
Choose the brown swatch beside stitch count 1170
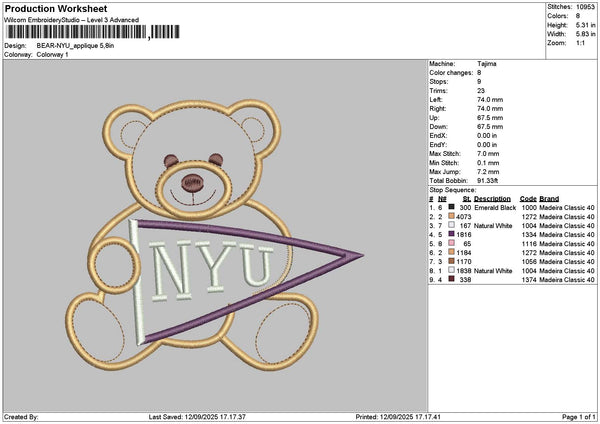pyautogui.click(x=452, y=261)
